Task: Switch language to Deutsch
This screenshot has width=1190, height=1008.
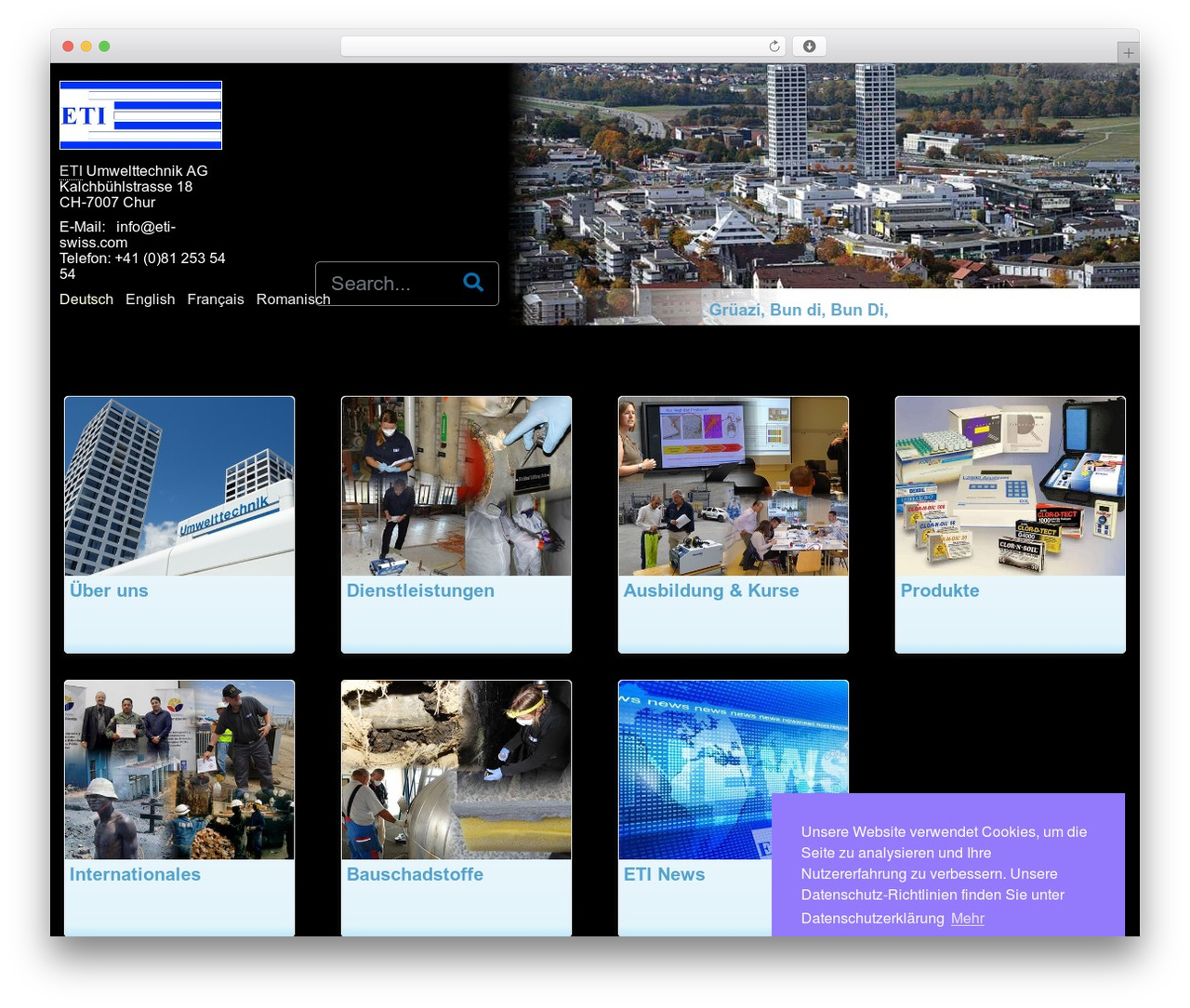Action: tap(86, 299)
